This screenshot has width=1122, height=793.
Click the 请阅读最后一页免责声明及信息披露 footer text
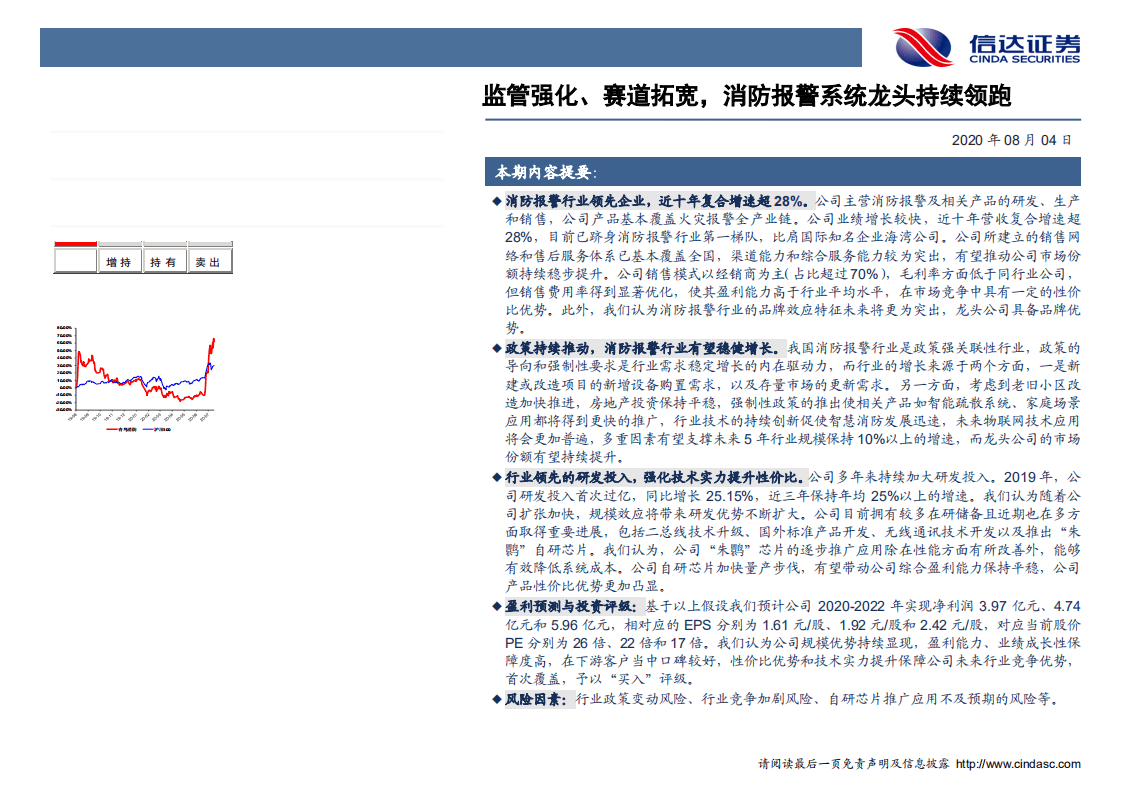(x=854, y=764)
